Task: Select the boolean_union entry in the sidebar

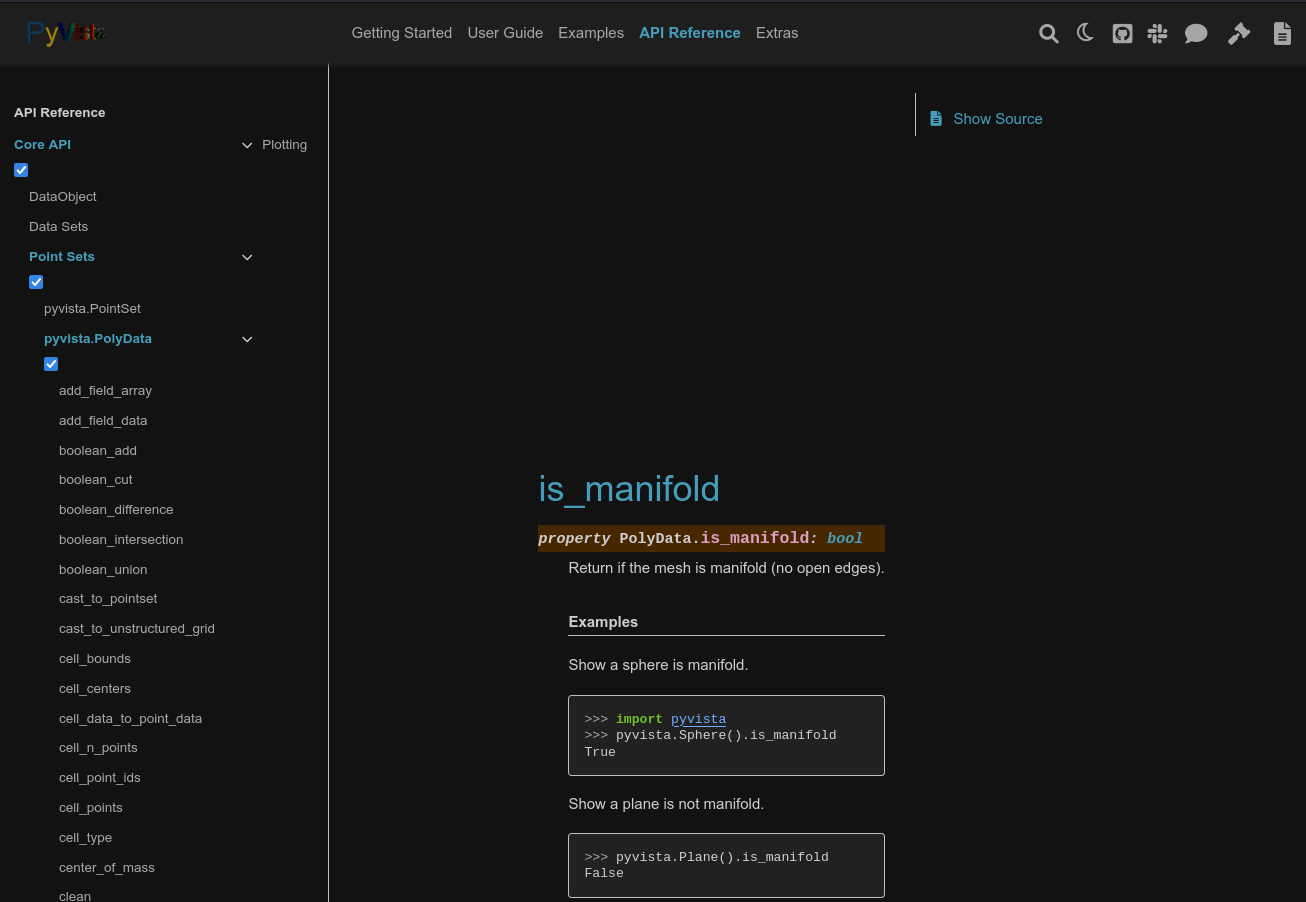Action: coord(103,569)
